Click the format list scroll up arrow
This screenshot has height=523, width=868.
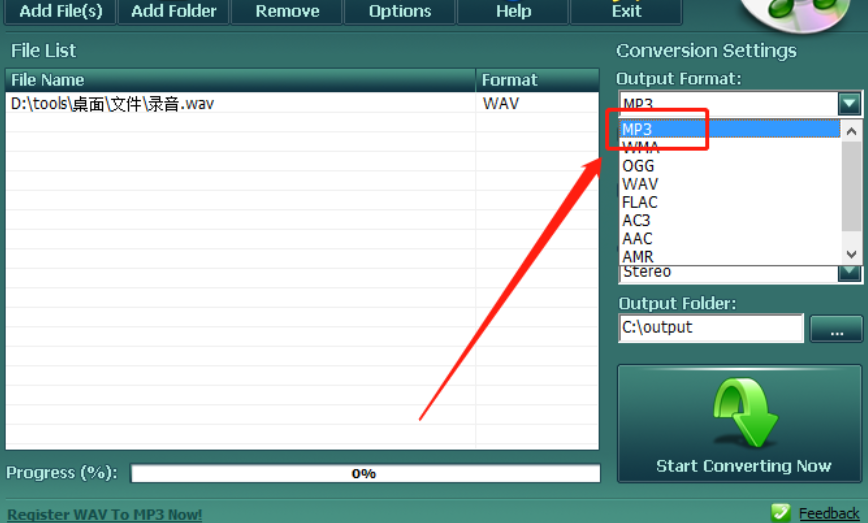click(851, 131)
